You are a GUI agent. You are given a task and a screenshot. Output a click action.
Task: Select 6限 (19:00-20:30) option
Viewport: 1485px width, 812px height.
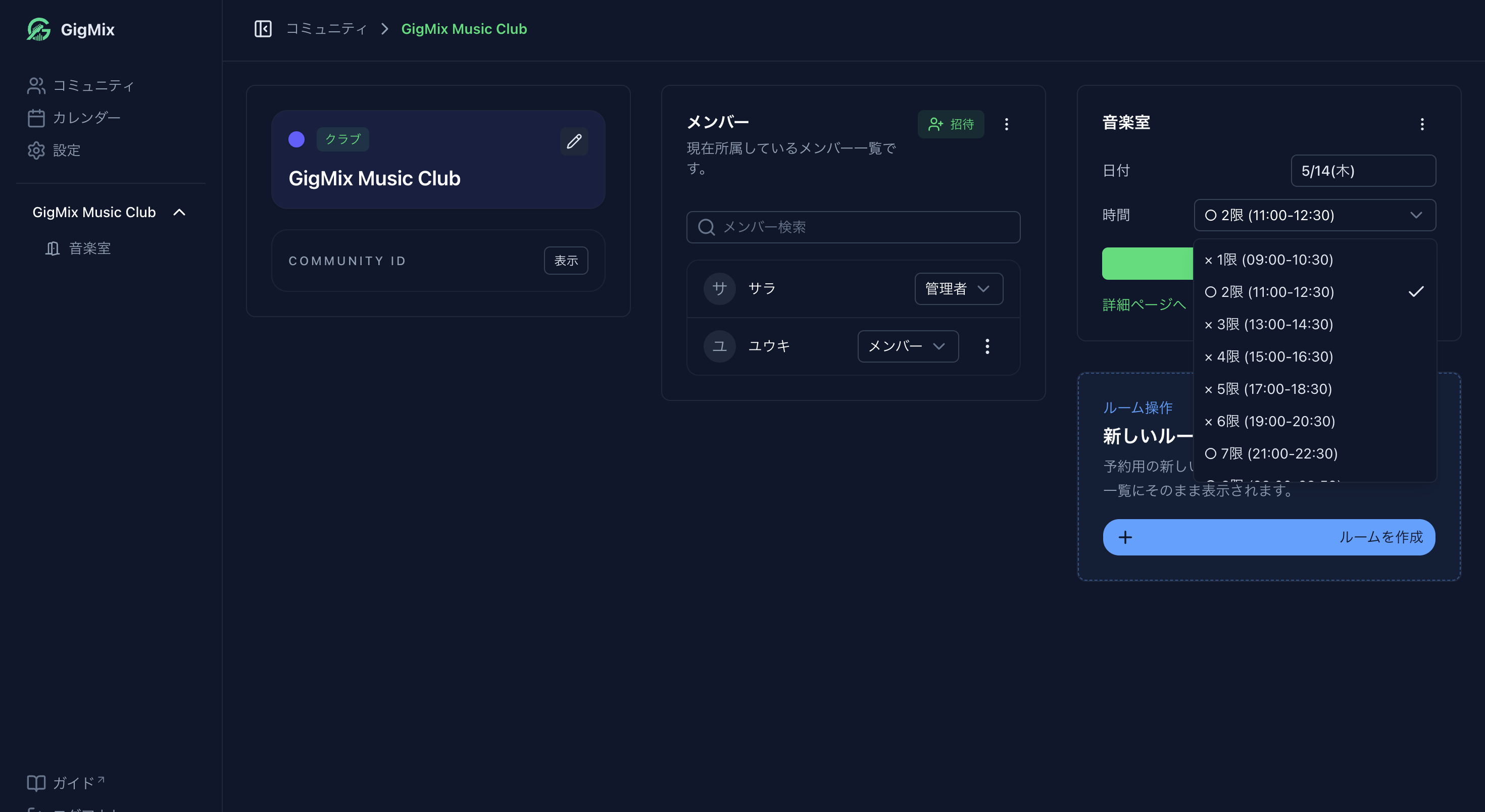point(1314,421)
